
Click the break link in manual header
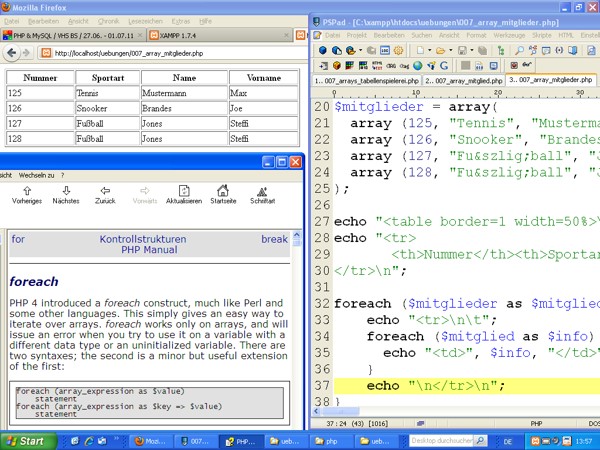(x=274, y=239)
